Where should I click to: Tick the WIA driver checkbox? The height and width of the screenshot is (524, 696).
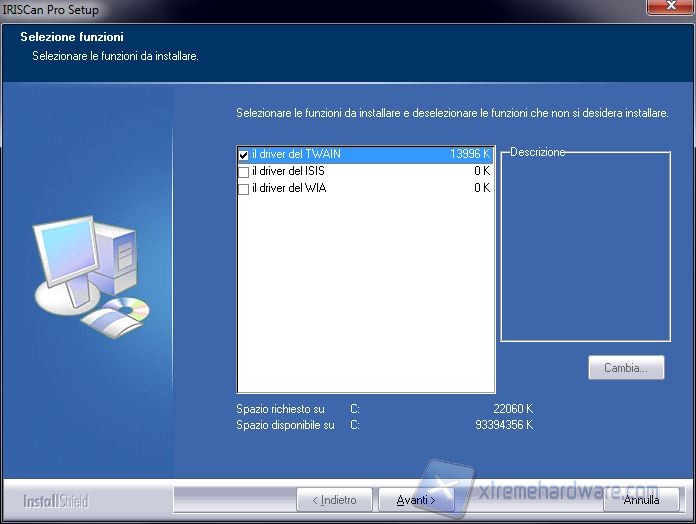pyautogui.click(x=243, y=188)
